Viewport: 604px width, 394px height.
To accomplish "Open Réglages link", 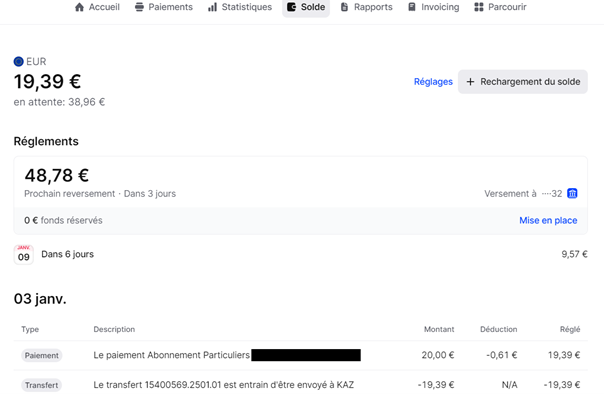I will 433,82.
